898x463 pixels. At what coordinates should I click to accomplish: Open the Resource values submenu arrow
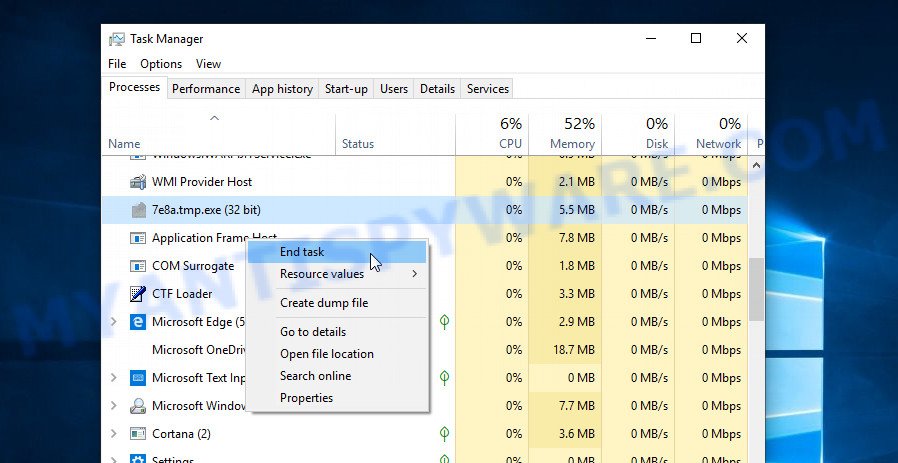pyautogui.click(x=415, y=274)
